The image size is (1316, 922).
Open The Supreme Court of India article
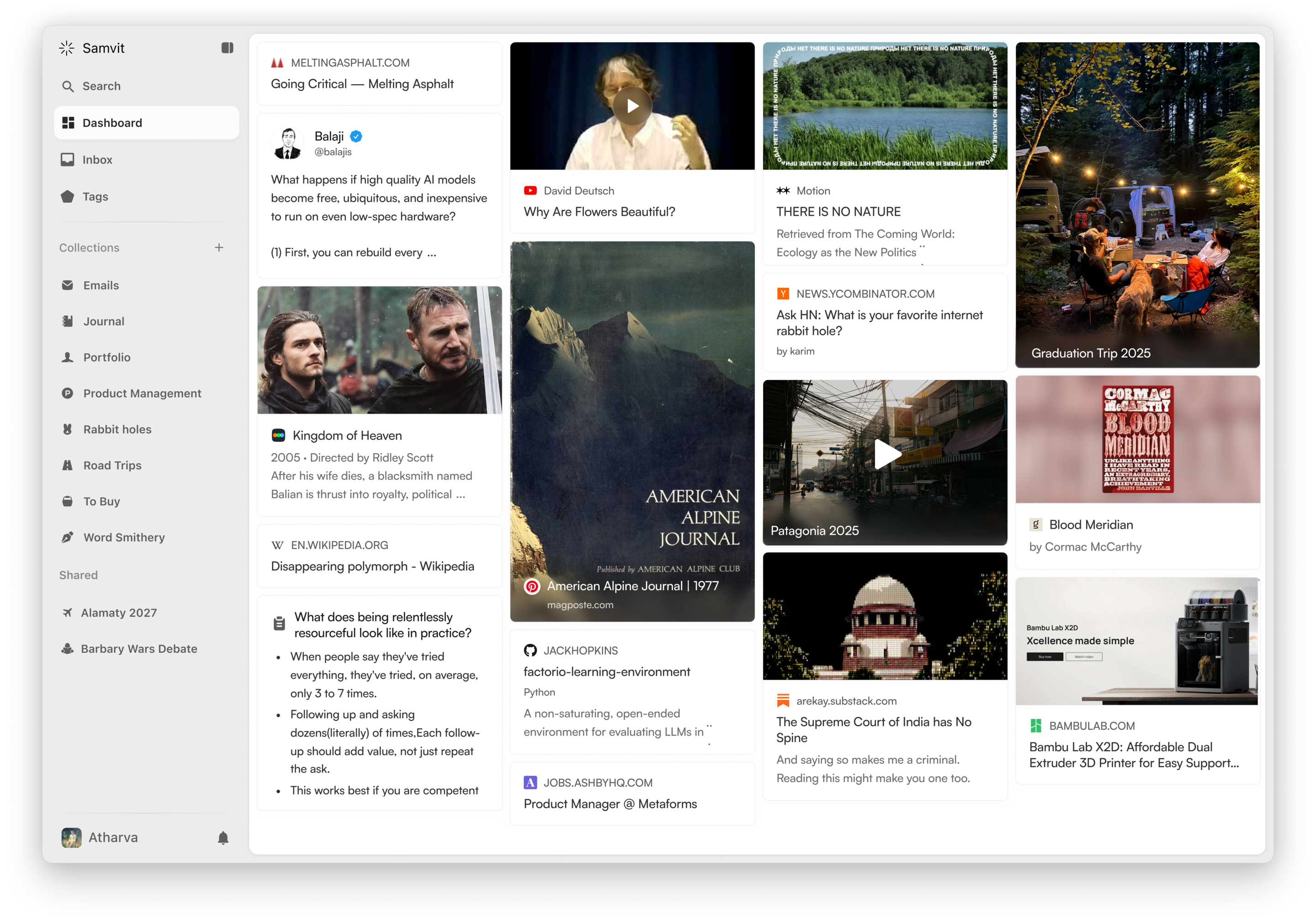click(885, 677)
